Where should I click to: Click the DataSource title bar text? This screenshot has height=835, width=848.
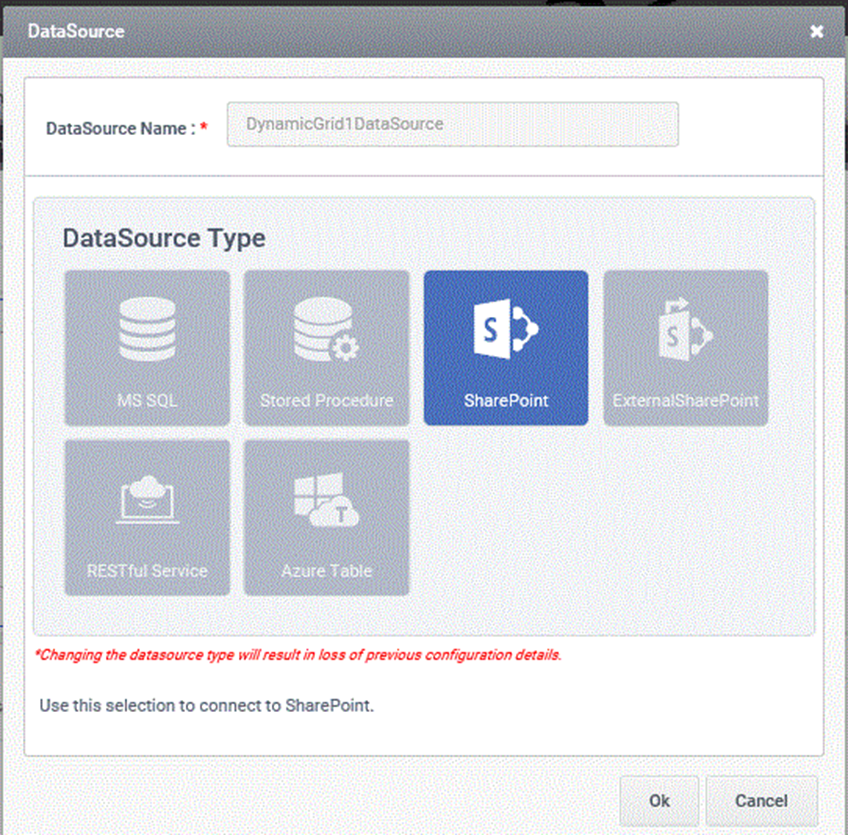coord(76,31)
